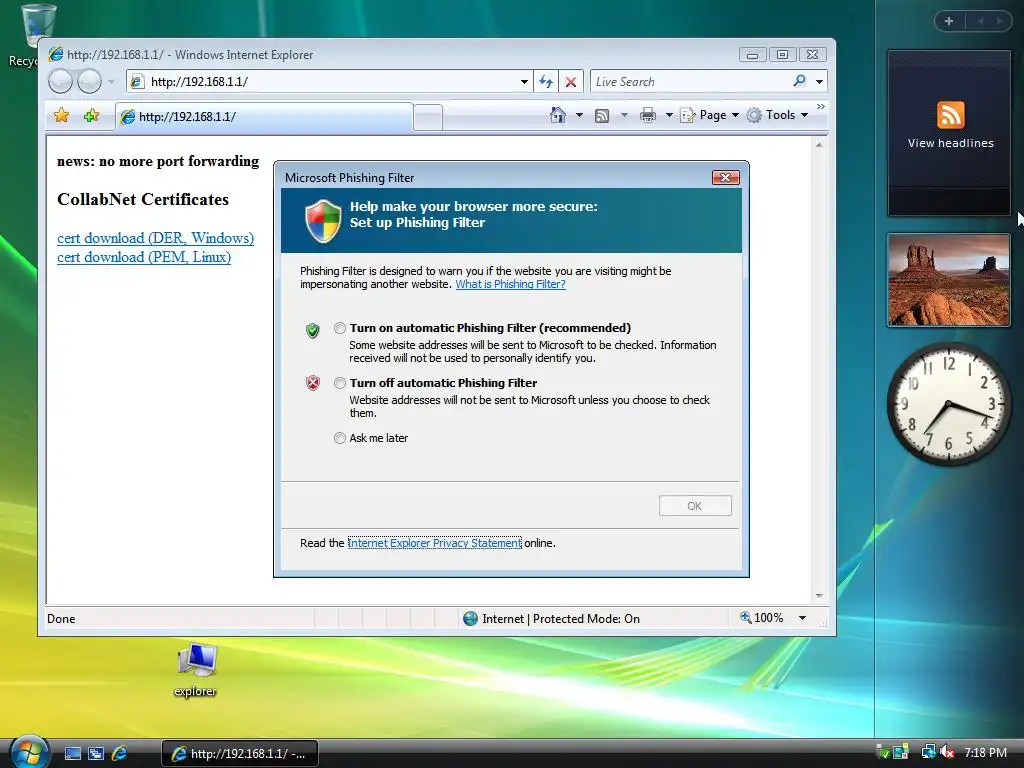Click the analog clock gadget
This screenshot has width=1024, height=768.
[949, 404]
